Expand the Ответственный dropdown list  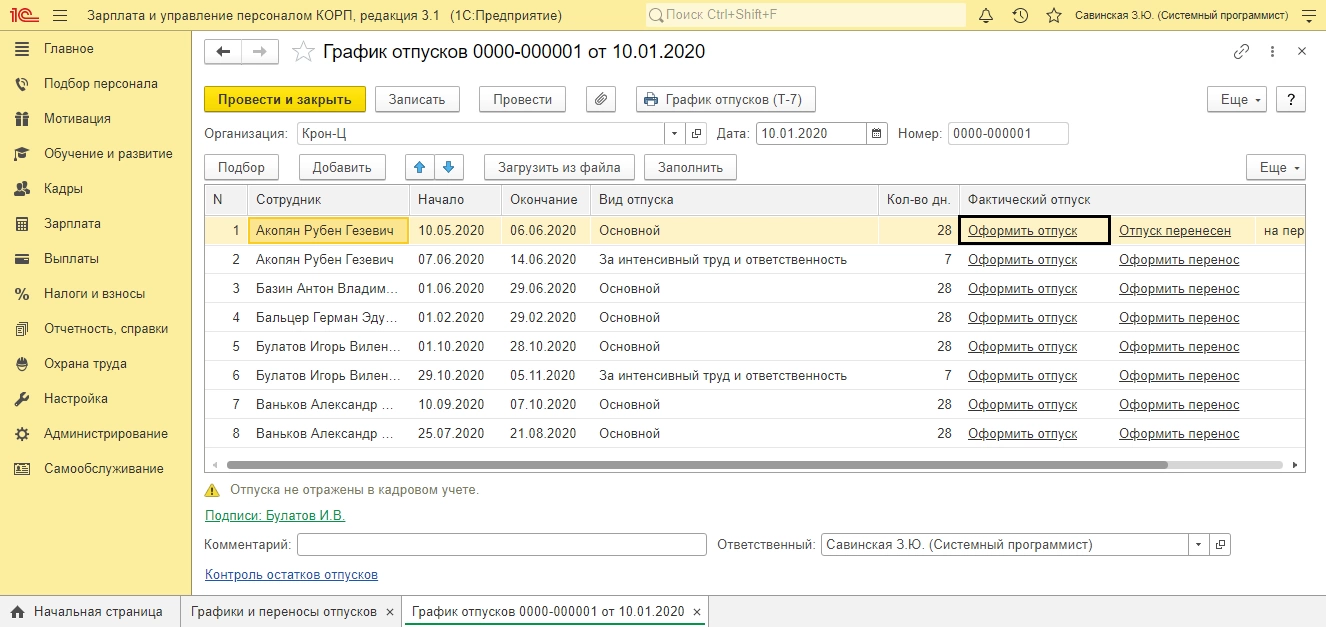click(1198, 546)
